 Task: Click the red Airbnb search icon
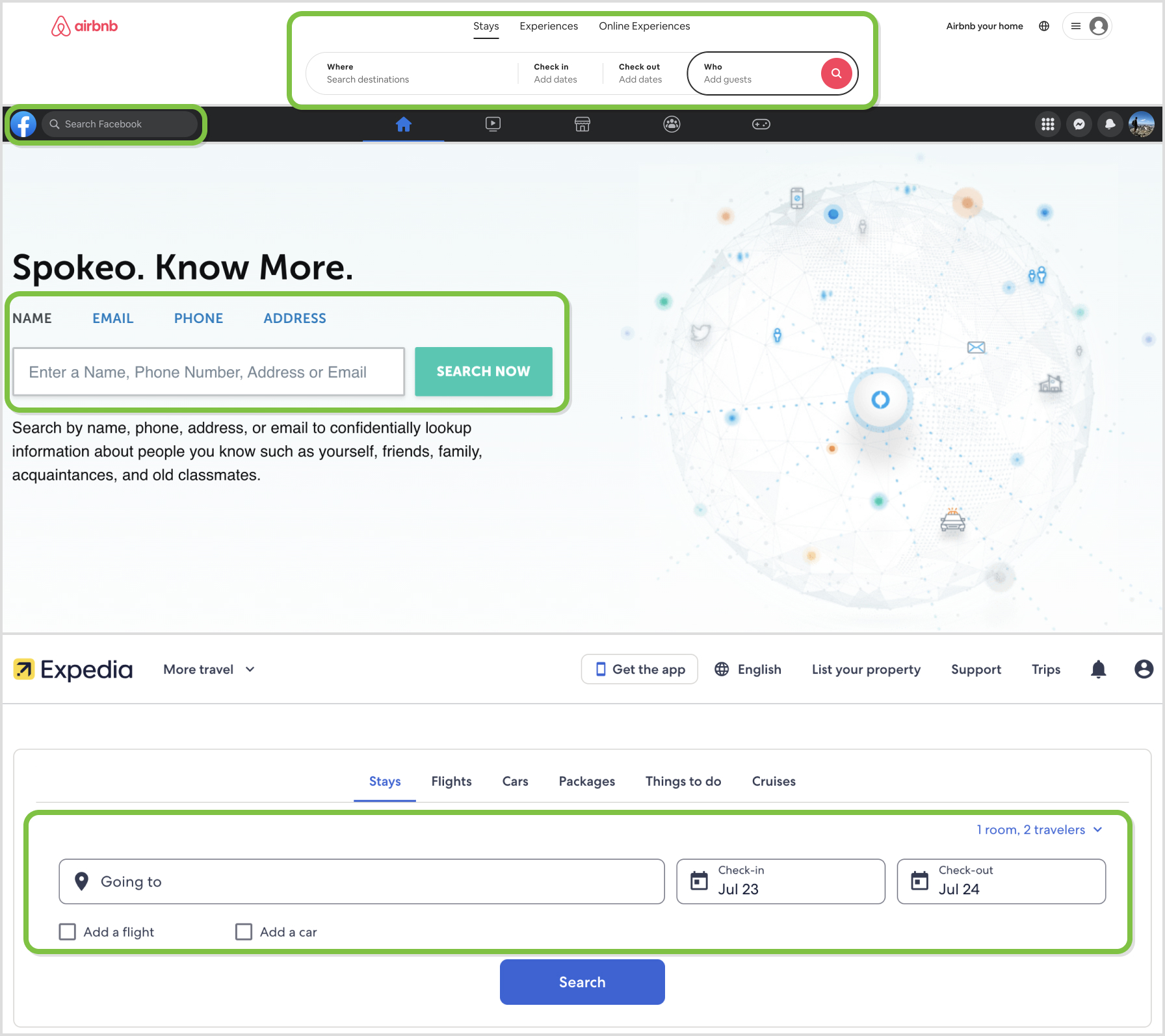pos(836,73)
